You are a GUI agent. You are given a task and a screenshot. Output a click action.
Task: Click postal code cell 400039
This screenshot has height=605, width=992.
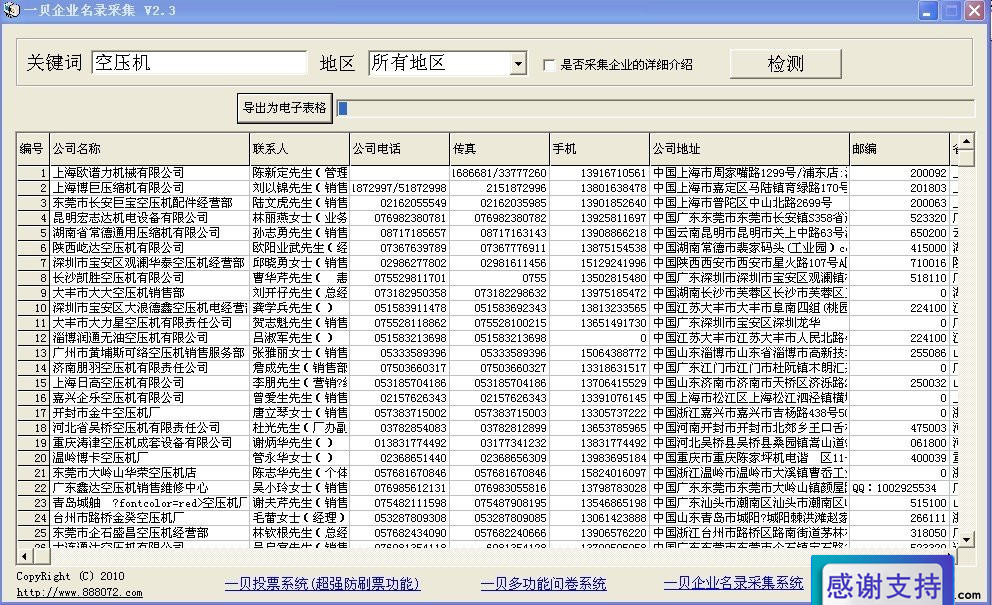pos(899,458)
